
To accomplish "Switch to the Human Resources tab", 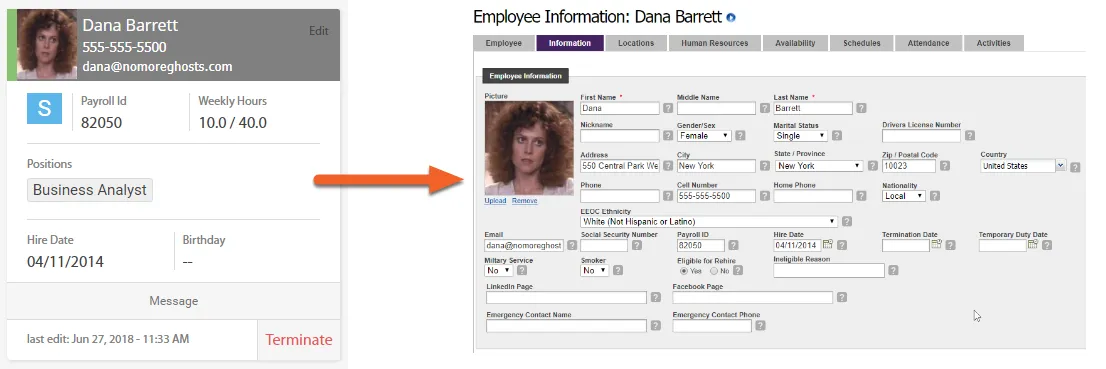I will [x=714, y=43].
